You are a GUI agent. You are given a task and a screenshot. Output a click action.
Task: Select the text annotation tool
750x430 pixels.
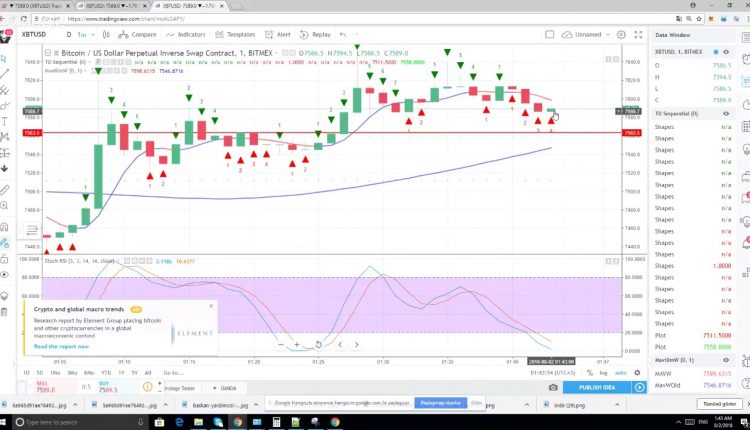[x=4, y=121]
